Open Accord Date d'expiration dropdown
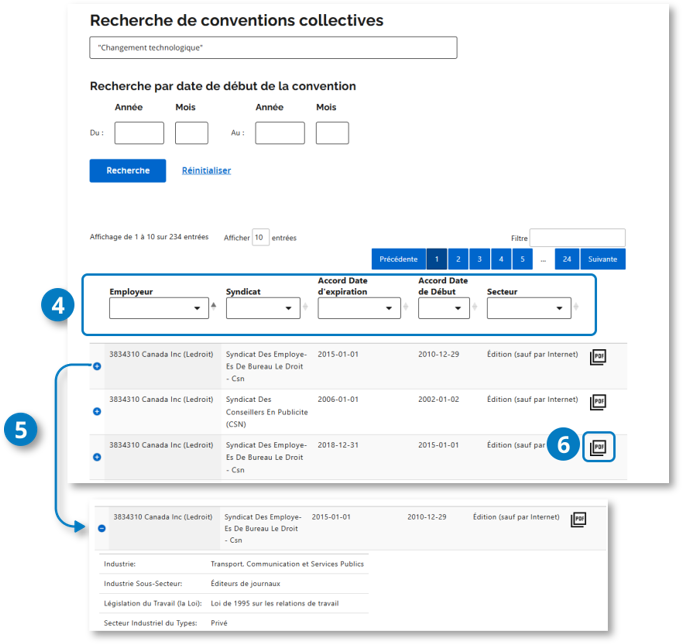Viewport: 682px width, 644px height. tap(359, 308)
